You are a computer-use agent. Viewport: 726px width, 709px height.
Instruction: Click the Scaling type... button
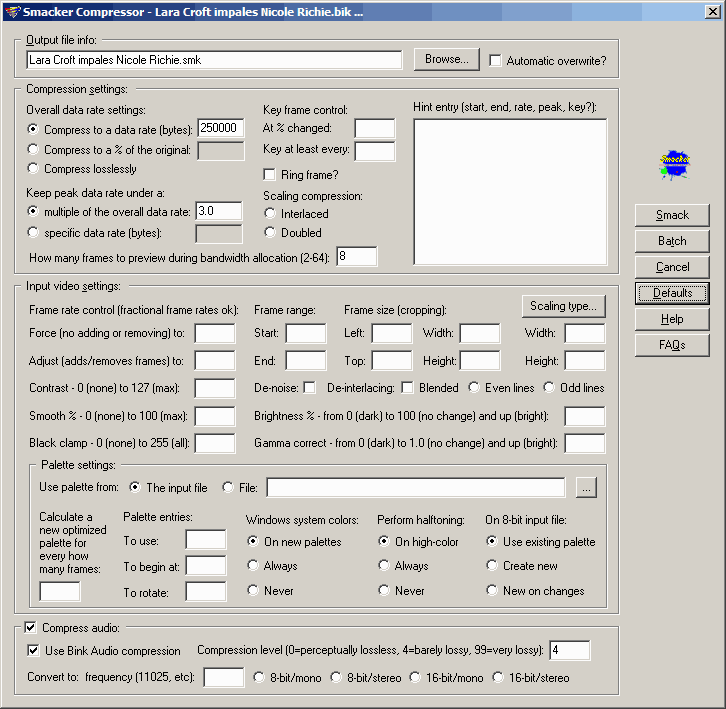pos(563,306)
